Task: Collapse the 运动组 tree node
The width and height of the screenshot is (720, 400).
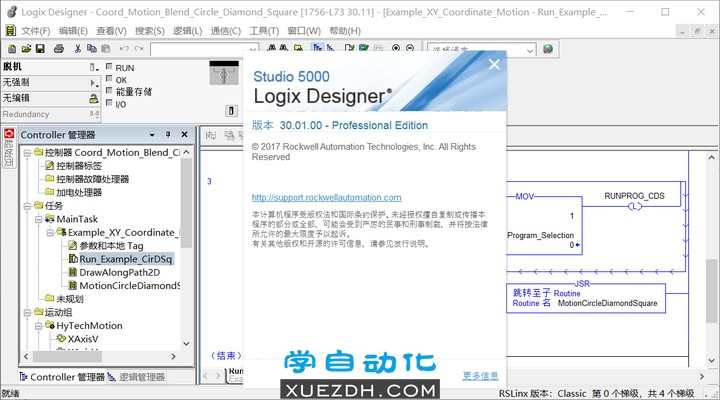Action: point(27,312)
